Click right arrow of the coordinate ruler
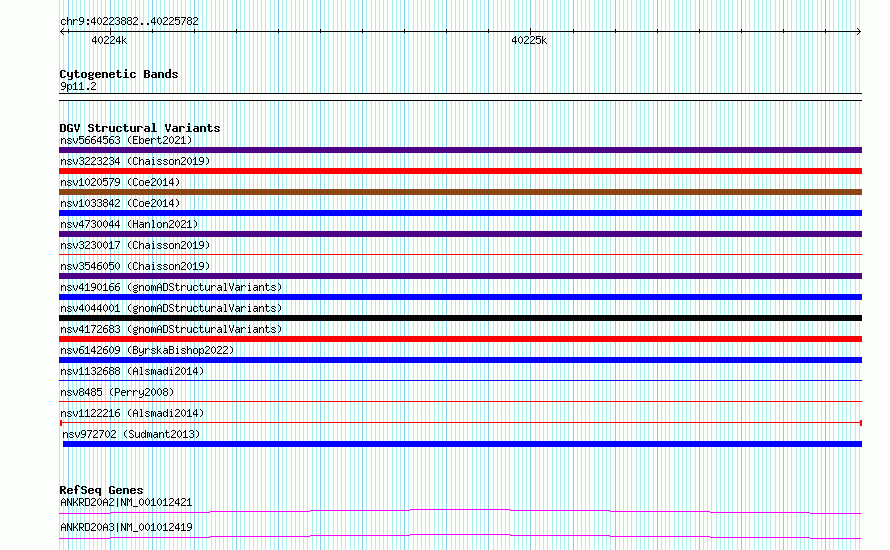Screen dimensions: 890x550 click(x=858, y=32)
